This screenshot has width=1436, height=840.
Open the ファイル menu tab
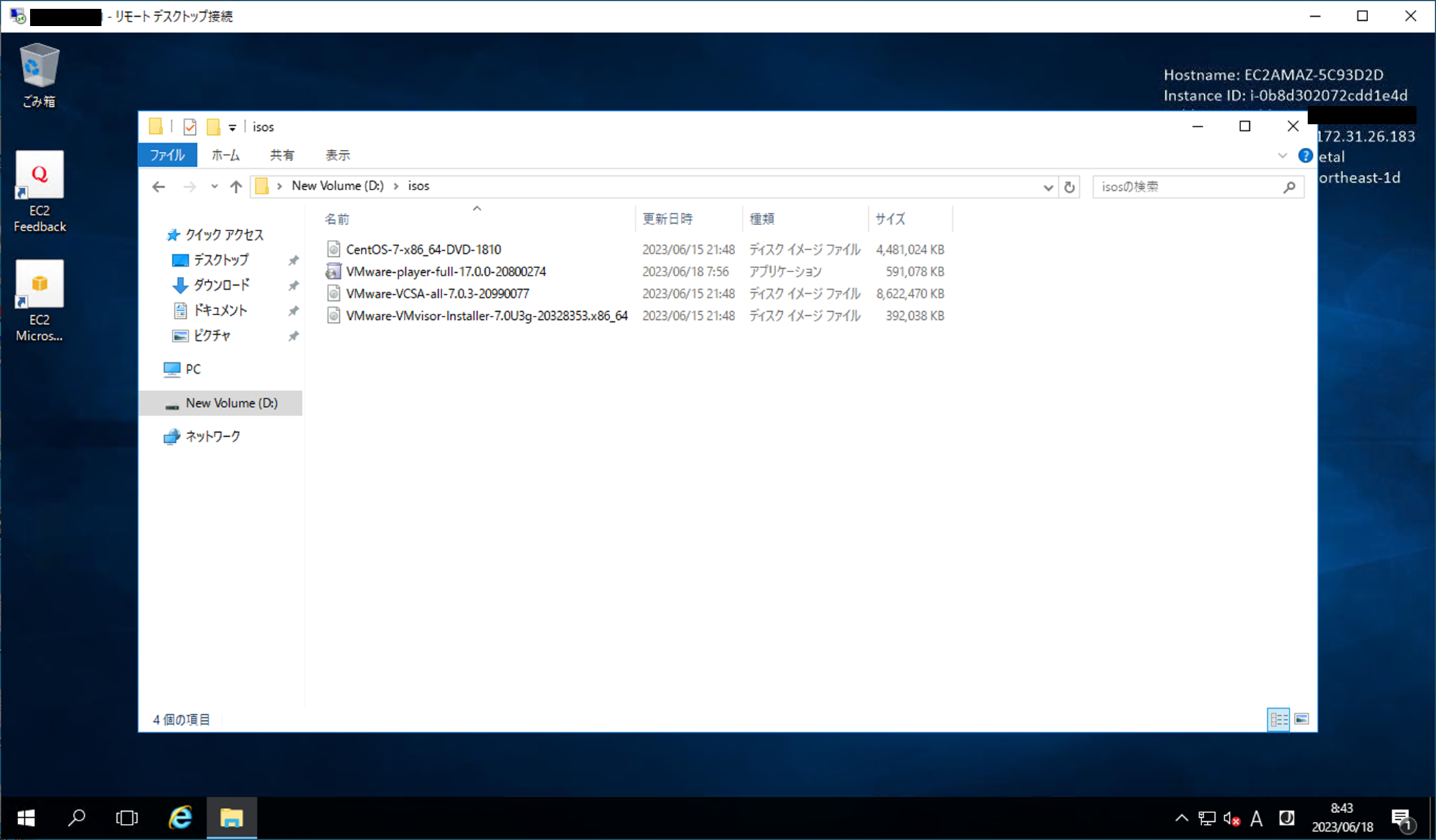[167, 155]
